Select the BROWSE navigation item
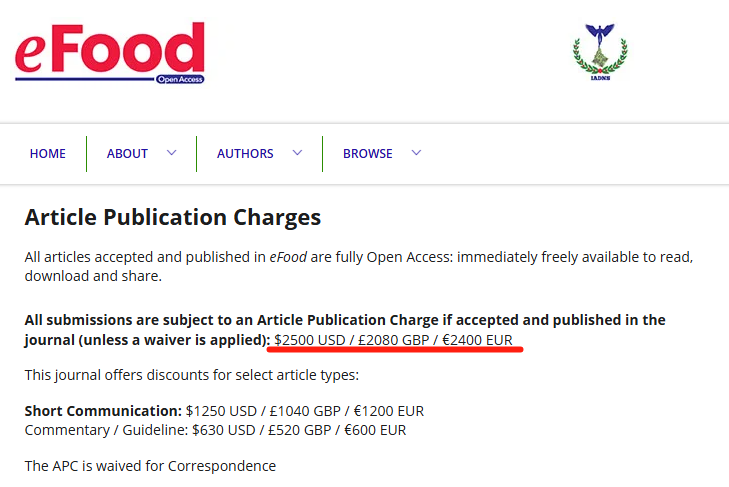 coord(368,153)
